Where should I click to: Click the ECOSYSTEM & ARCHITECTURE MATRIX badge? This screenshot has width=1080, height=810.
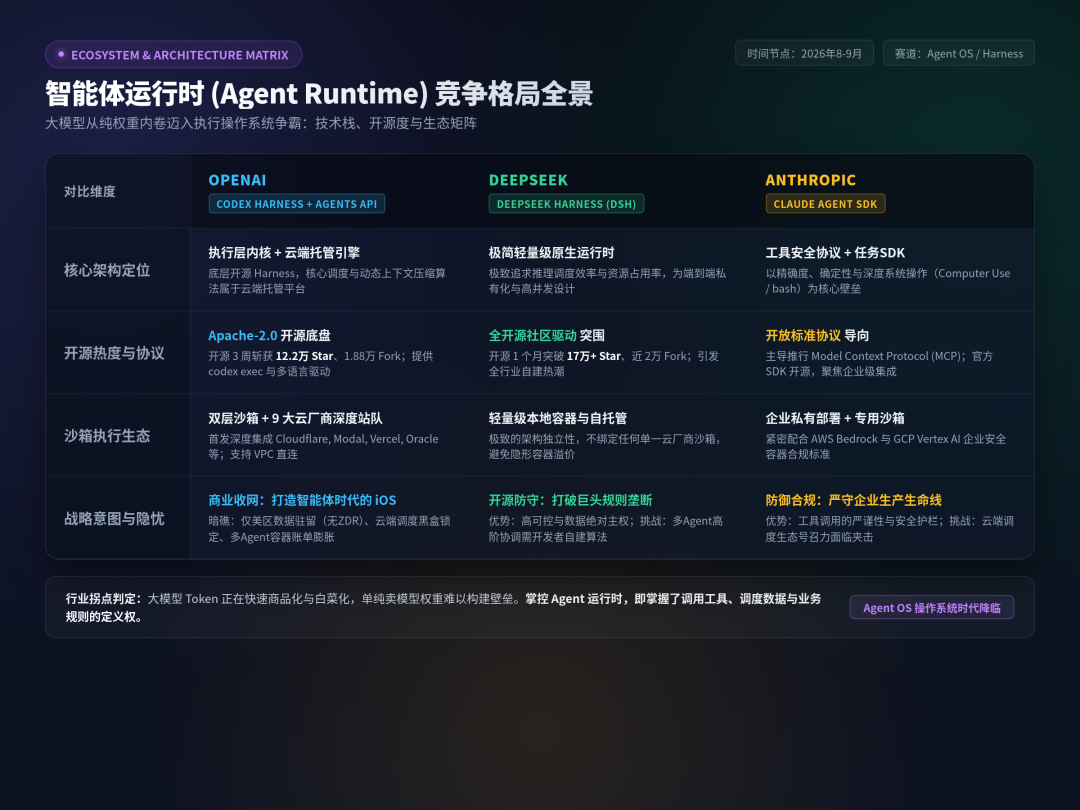coord(174,54)
